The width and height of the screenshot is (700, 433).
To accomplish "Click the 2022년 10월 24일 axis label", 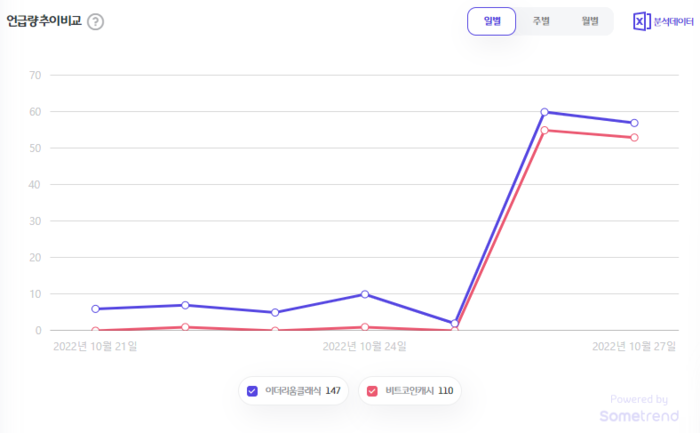I will [364, 346].
